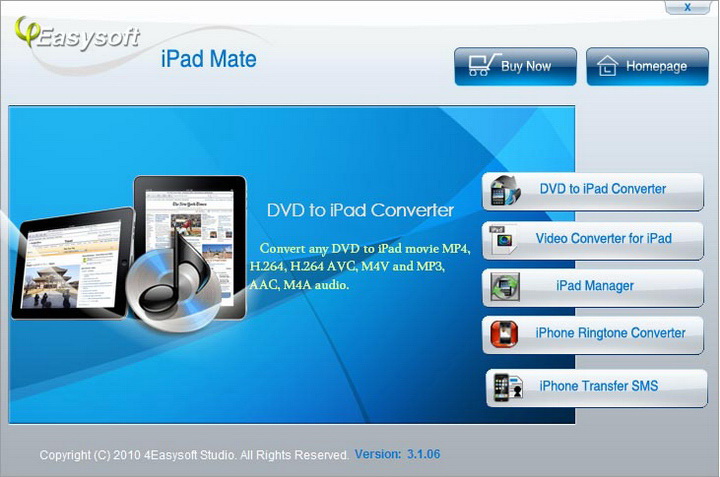This screenshot has height=477, width=720.
Task: Click the Video Converter for iPad file icon
Action: 504,240
